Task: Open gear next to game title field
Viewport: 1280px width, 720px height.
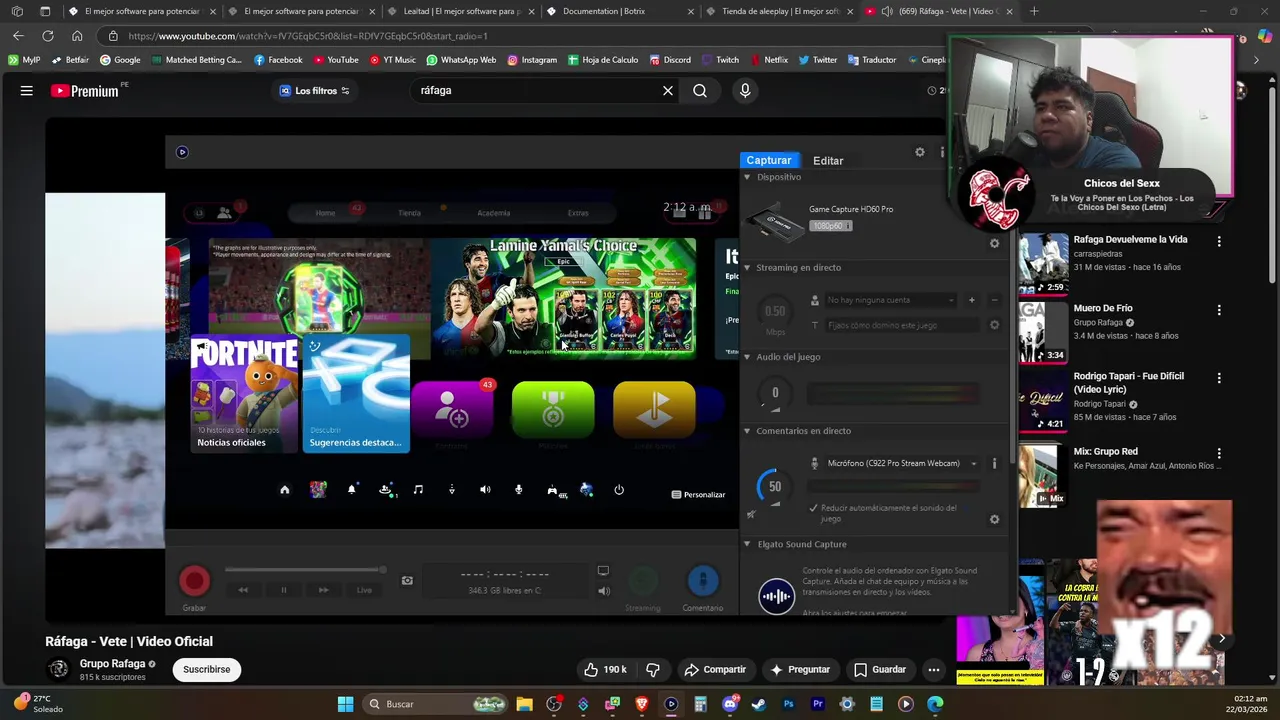Action: 994,325
